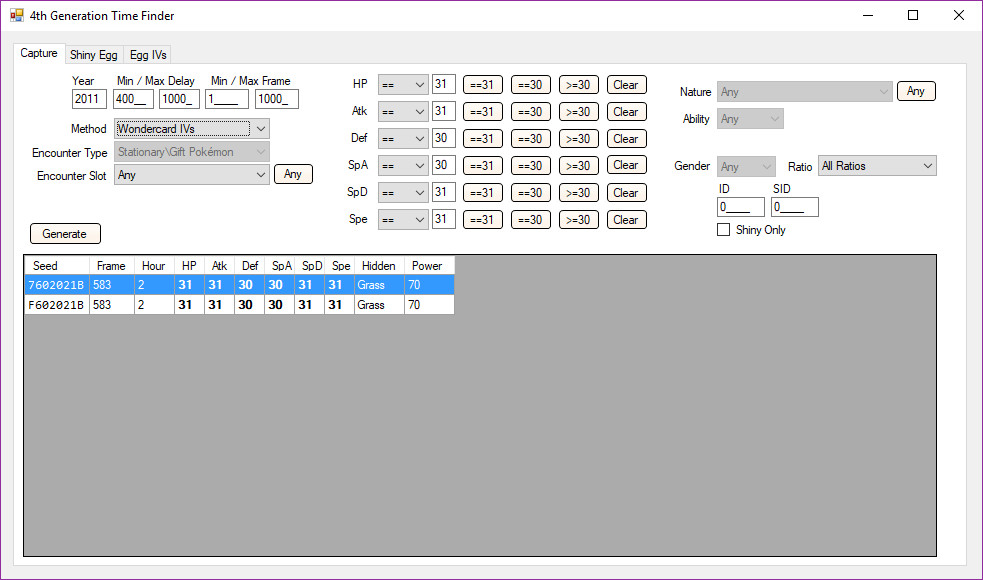This screenshot has height=580, width=983.
Task: Sort by the Hour column header
Action: [154, 266]
